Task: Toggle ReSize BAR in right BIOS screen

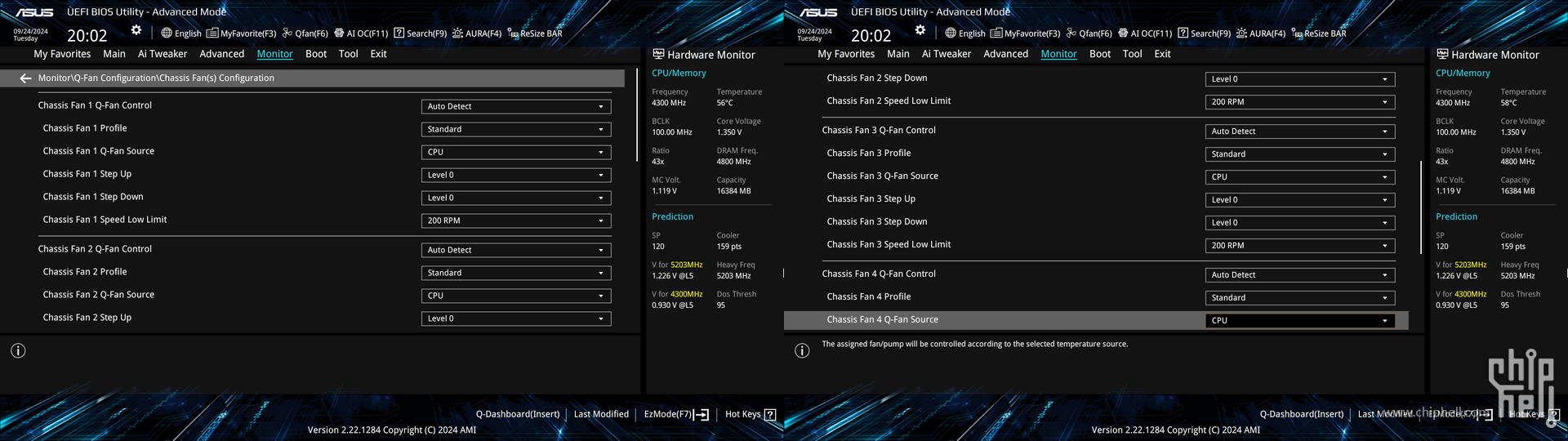Action: [1319, 33]
